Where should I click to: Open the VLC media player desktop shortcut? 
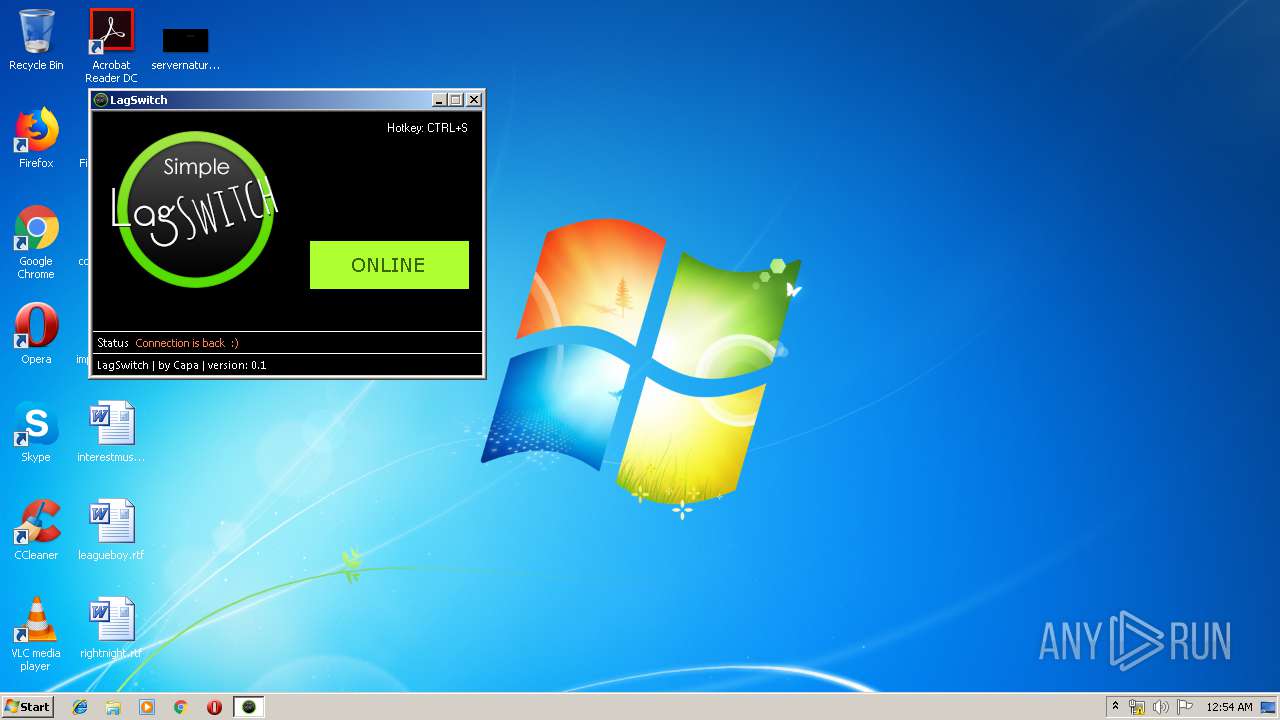click(36, 634)
